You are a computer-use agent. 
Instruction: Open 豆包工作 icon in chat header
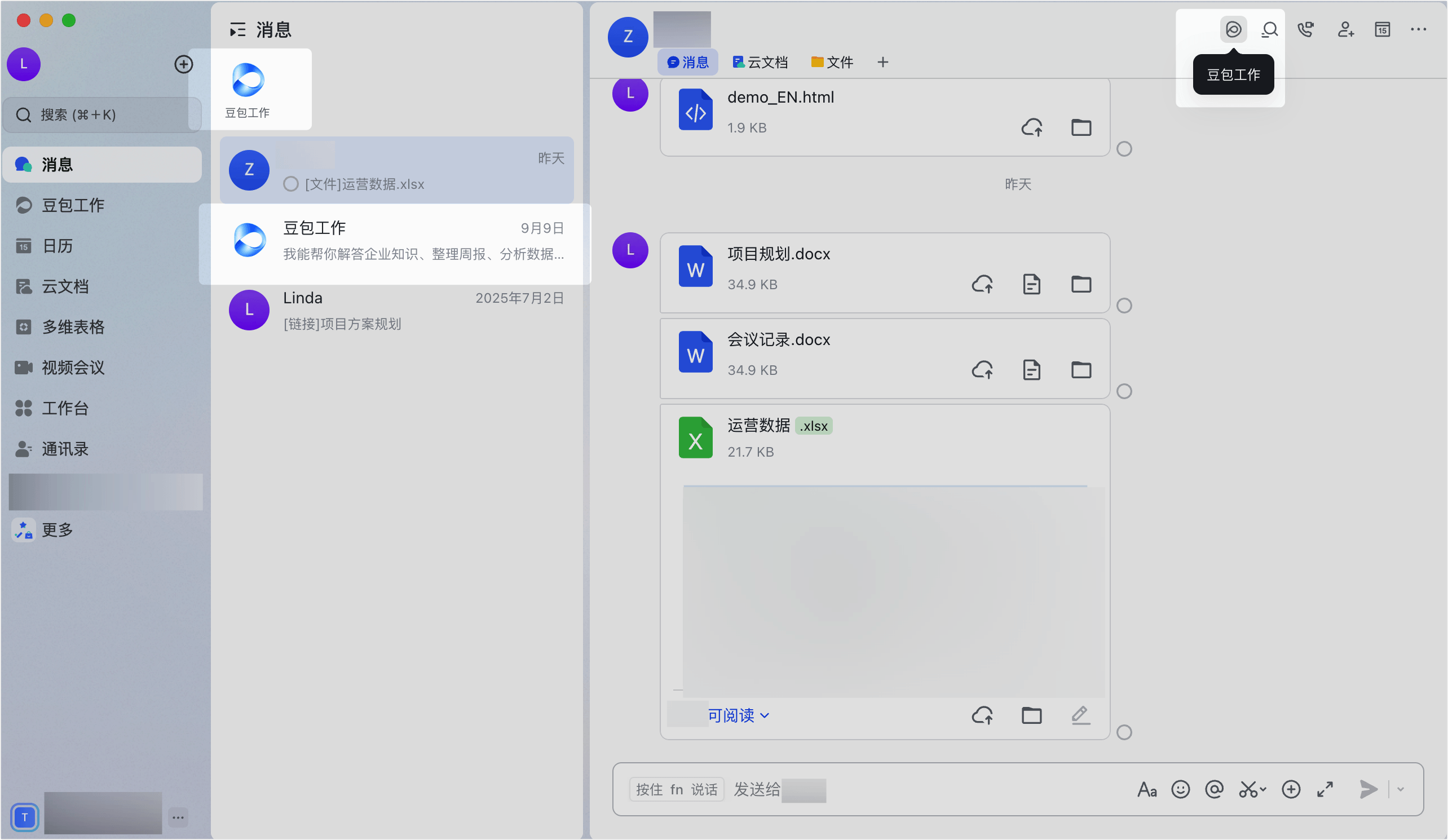click(1233, 29)
